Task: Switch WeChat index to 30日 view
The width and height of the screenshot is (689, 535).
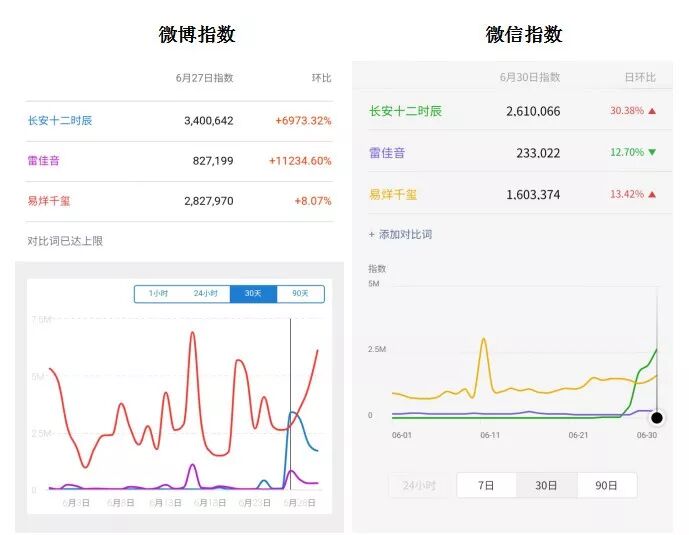Action: (546, 485)
